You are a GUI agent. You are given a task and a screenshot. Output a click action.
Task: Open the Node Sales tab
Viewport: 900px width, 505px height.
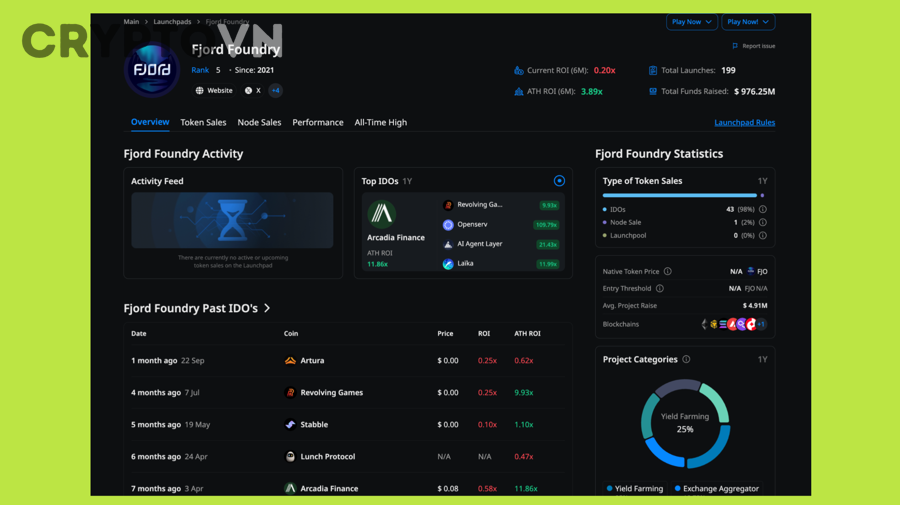click(x=259, y=122)
